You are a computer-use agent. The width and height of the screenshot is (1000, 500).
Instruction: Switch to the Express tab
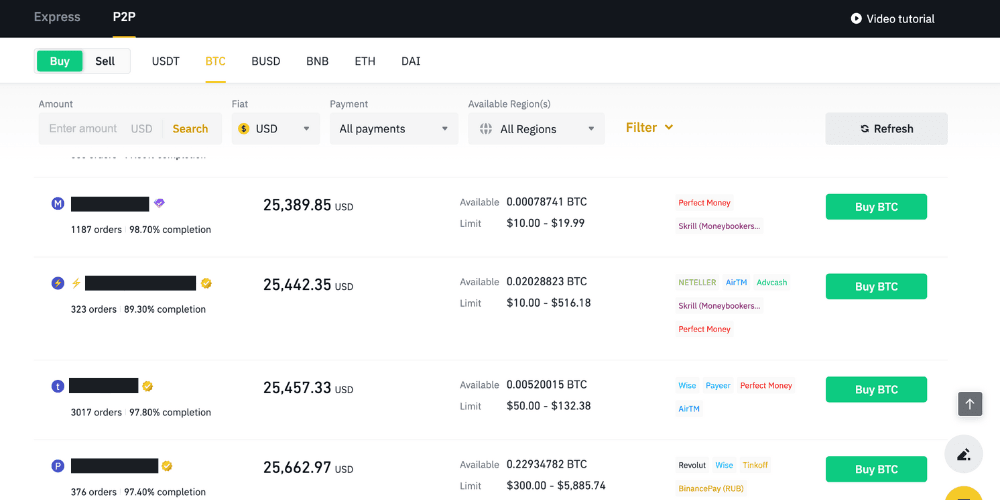click(x=57, y=17)
